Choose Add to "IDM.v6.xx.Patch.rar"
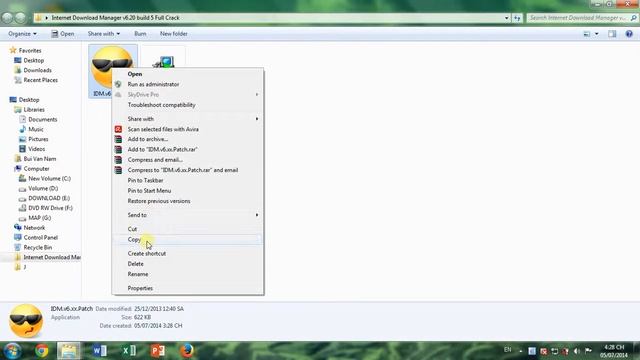The image size is (640, 360). click(x=187, y=149)
